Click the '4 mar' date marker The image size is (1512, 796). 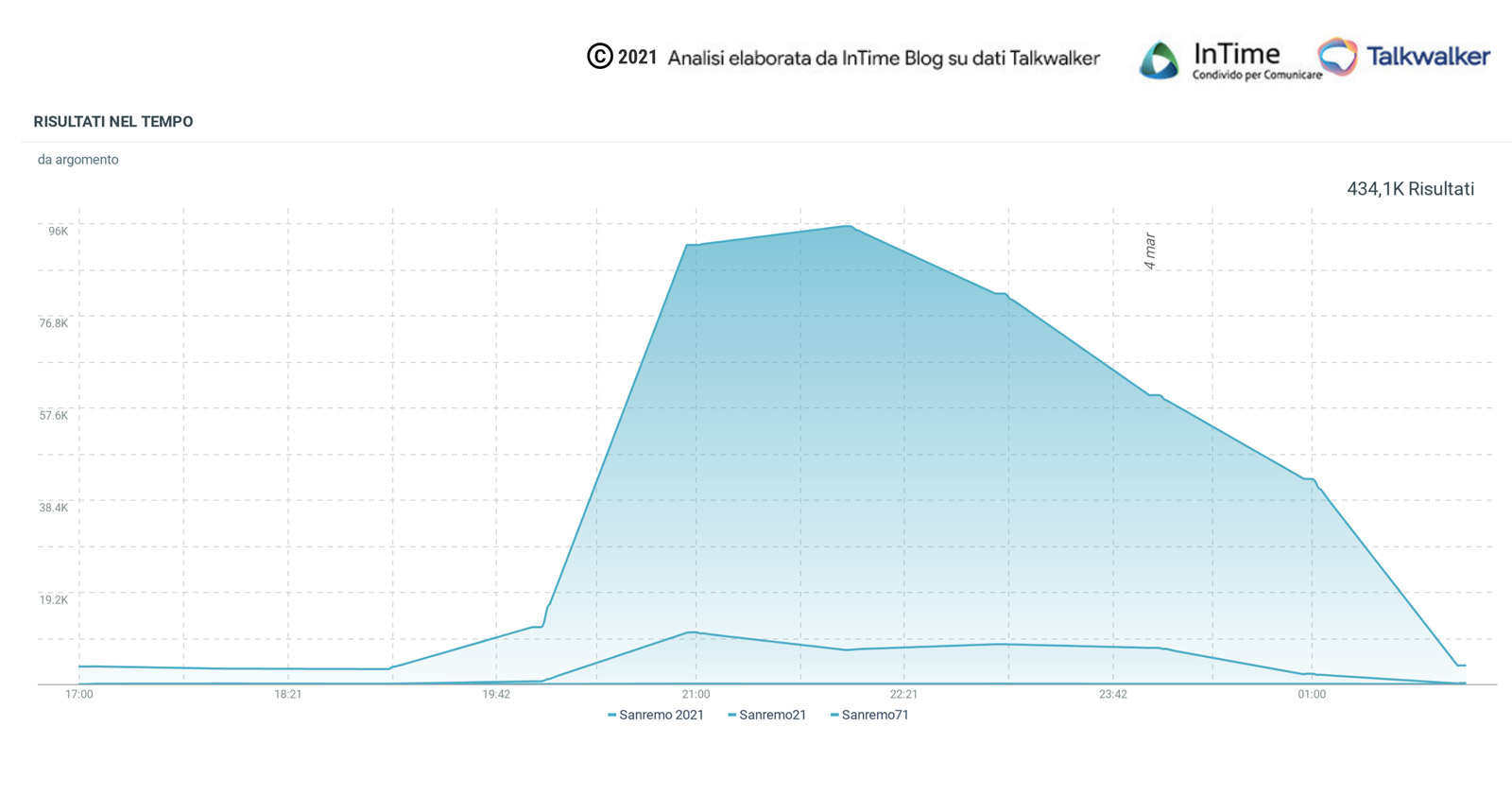pos(1150,251)
